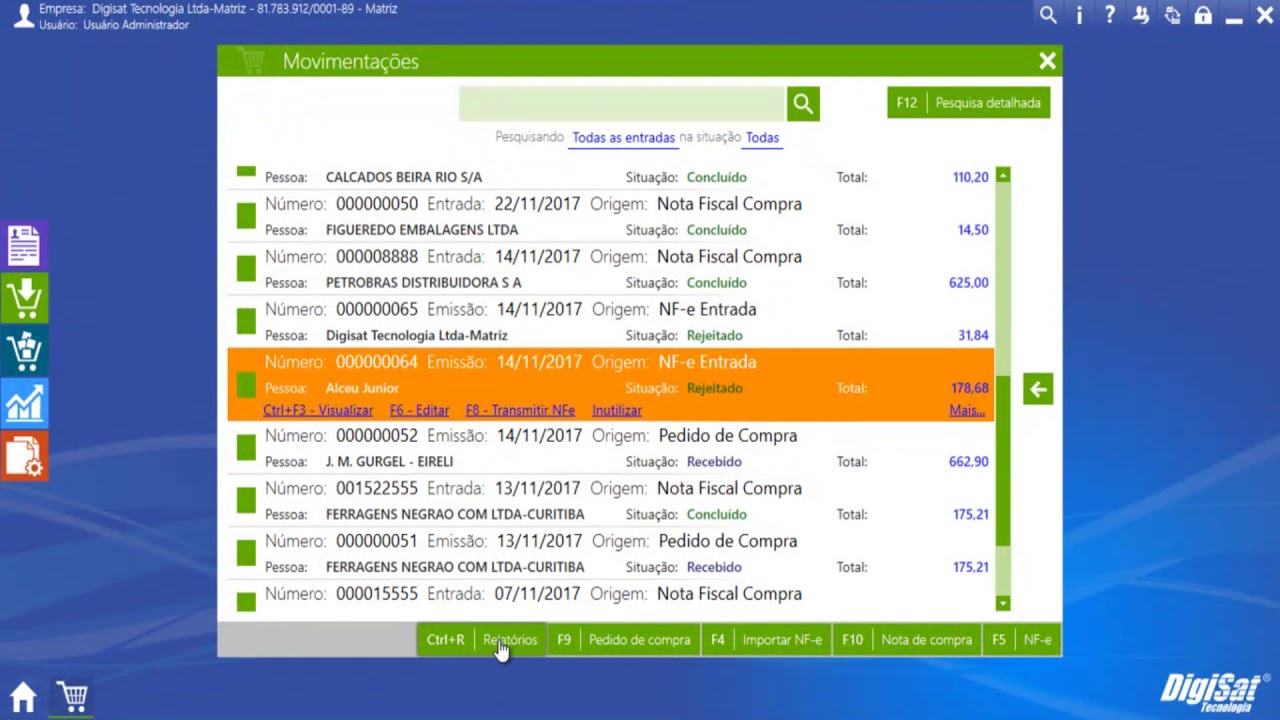Open the growth chart sidebar icon
This screenshot has height=720, width=1280.
click(x=24, y=403)
